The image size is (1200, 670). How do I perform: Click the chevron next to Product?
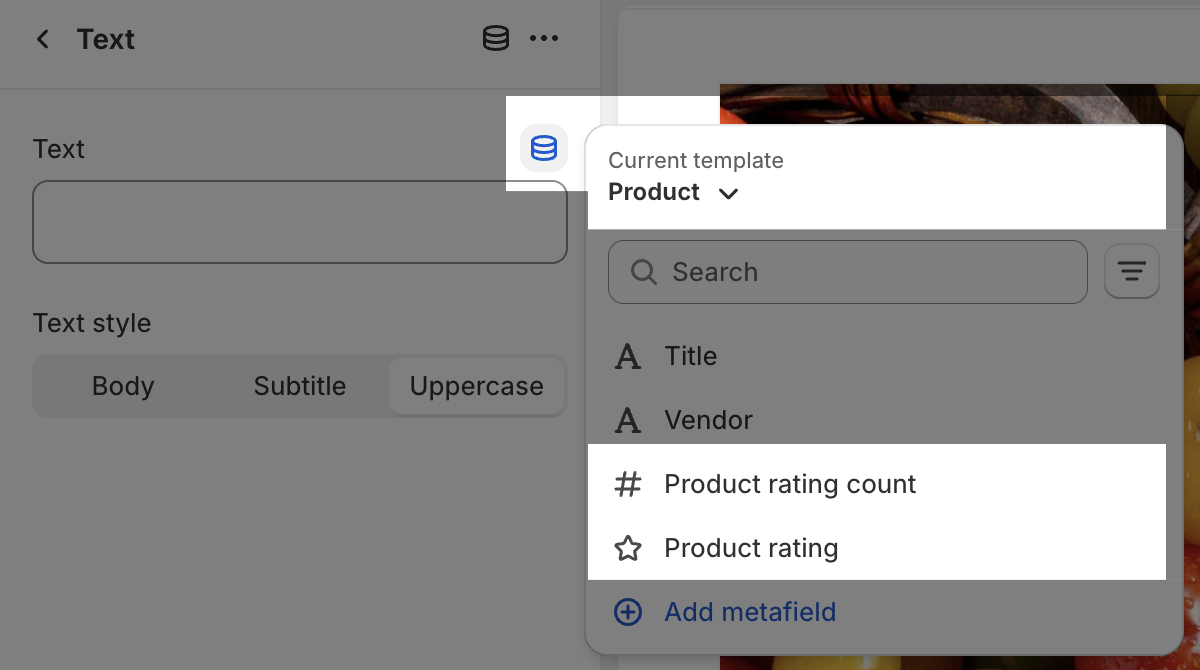(x=728, y=193)
